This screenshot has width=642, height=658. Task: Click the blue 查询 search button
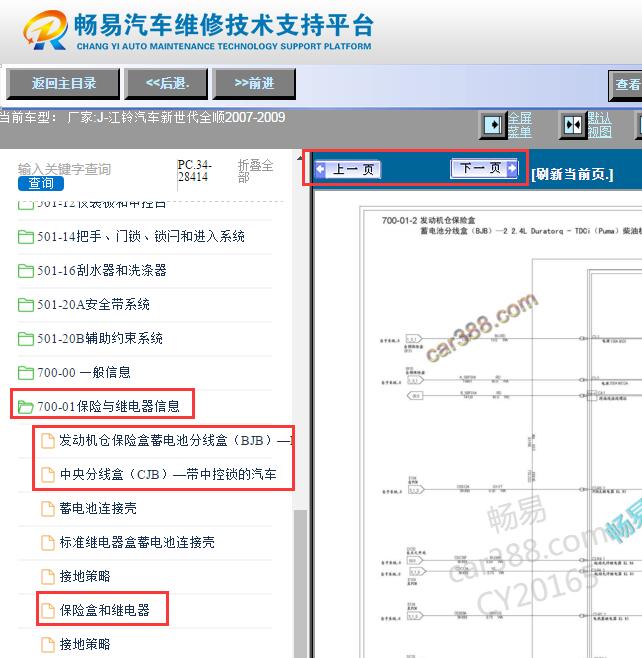click(x=41, y=183)
